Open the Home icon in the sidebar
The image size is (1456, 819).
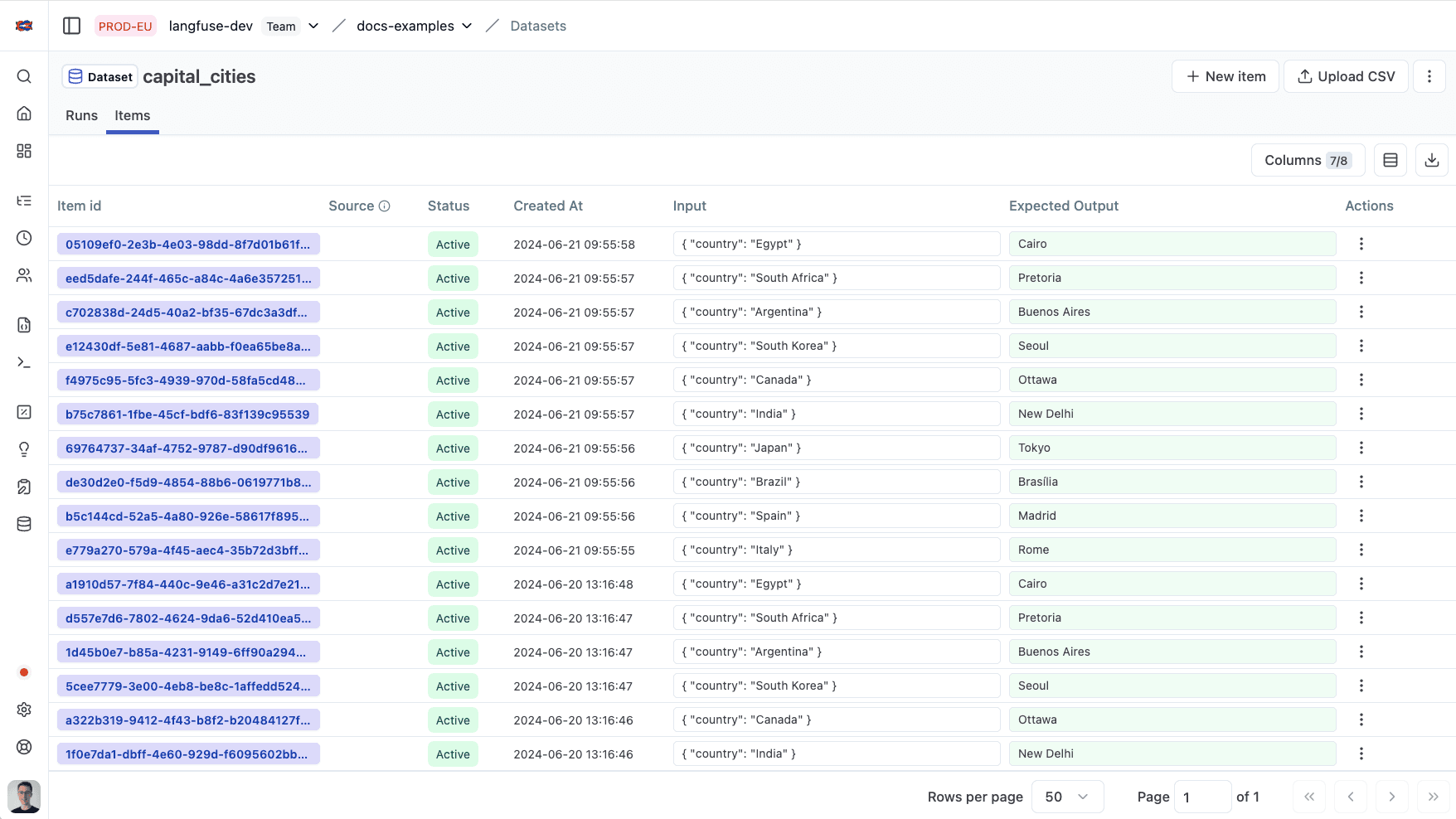point(23,113)
